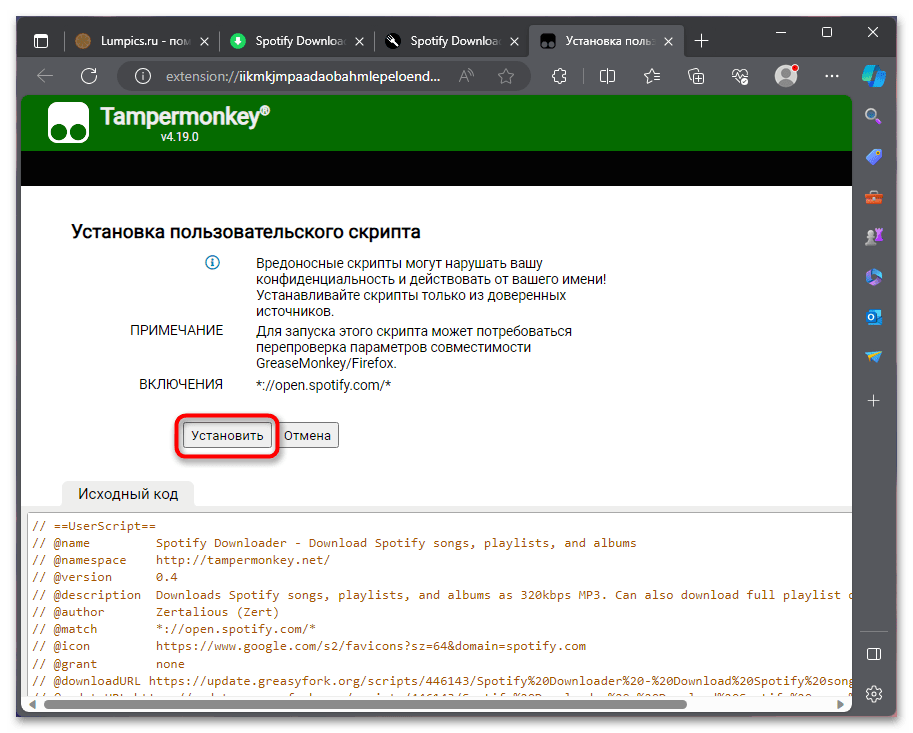The height and width of the screenshot is (733, 913).
Task: Open sidebar Drop paper plane icon
Action: [x=873, y=357]
